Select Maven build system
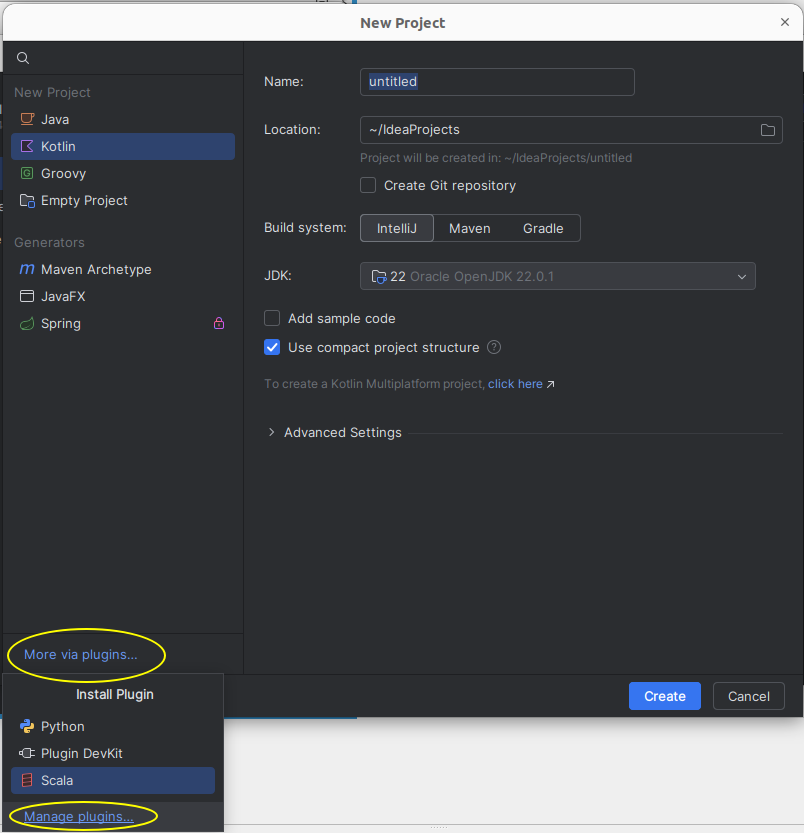The image size is (804, 833). 470,228
